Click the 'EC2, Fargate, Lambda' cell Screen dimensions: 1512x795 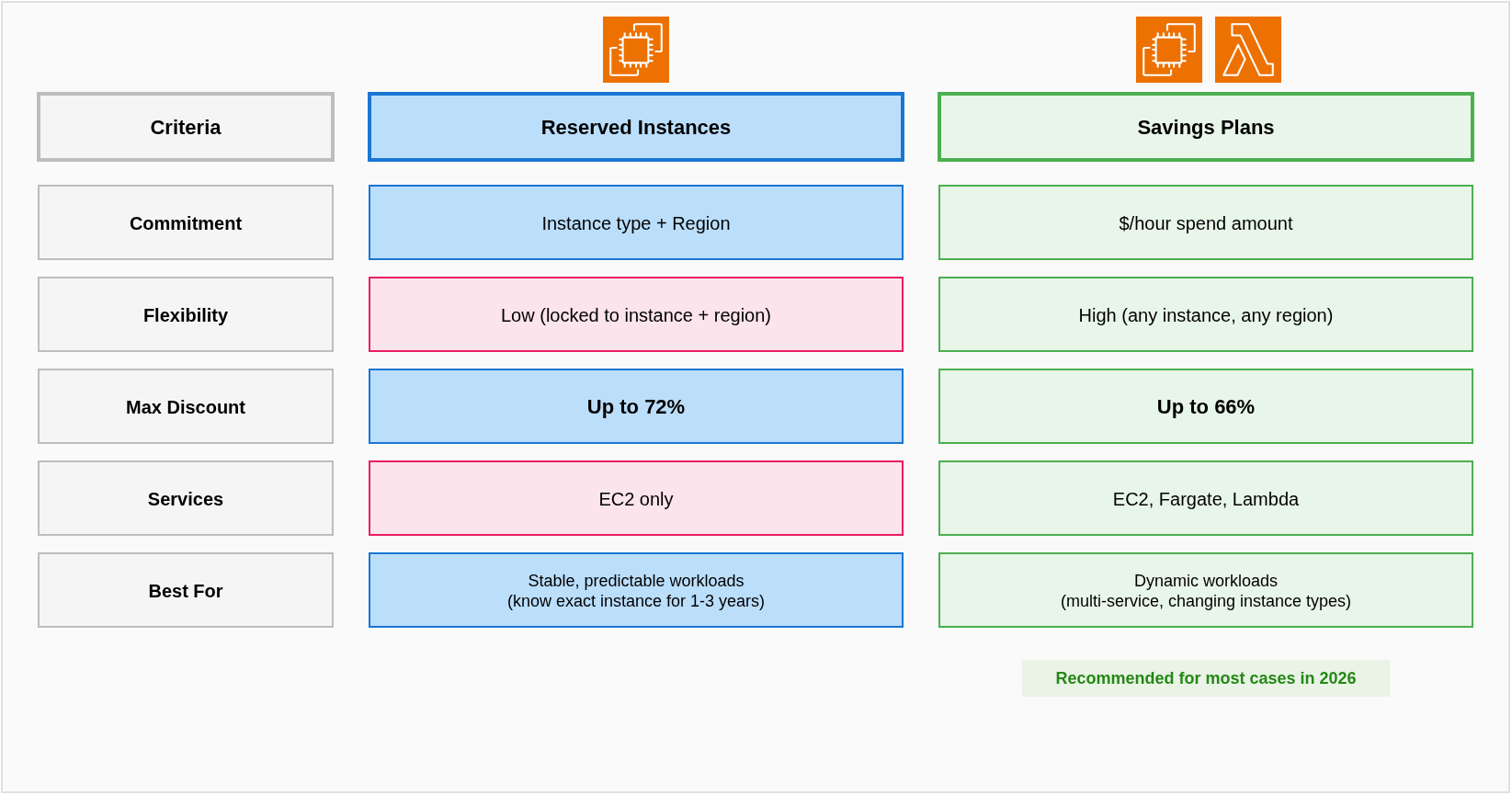pyautogui.click(x=1205, y=498)
